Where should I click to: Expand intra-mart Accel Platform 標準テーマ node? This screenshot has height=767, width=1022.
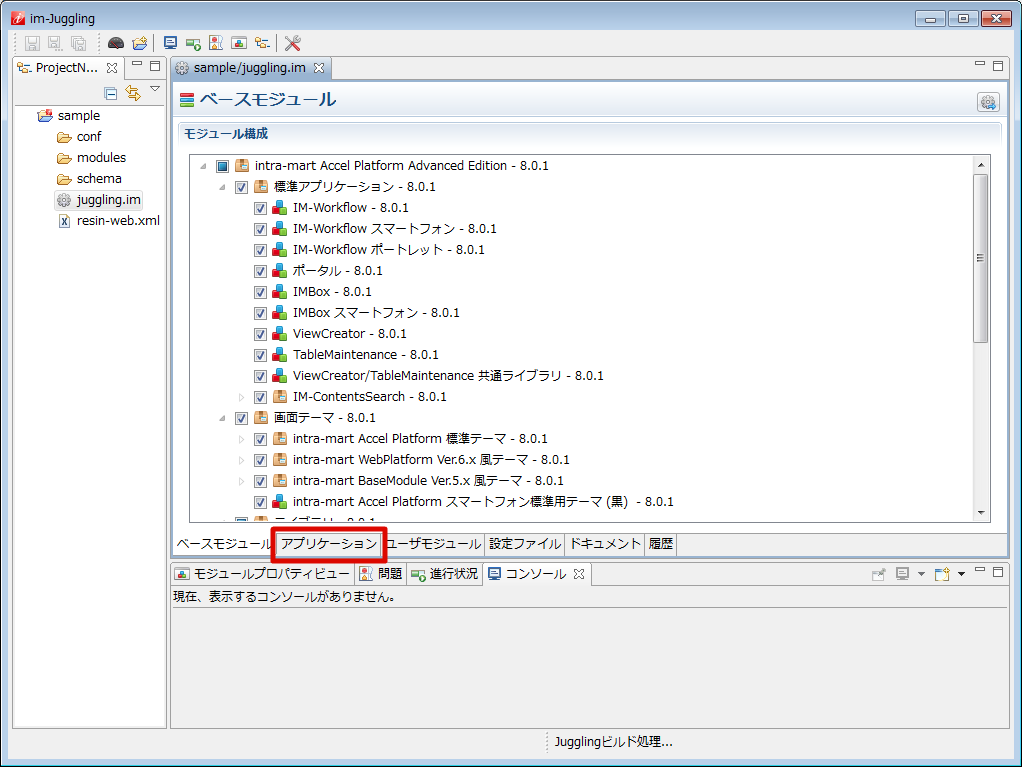(x=241, y=439)
